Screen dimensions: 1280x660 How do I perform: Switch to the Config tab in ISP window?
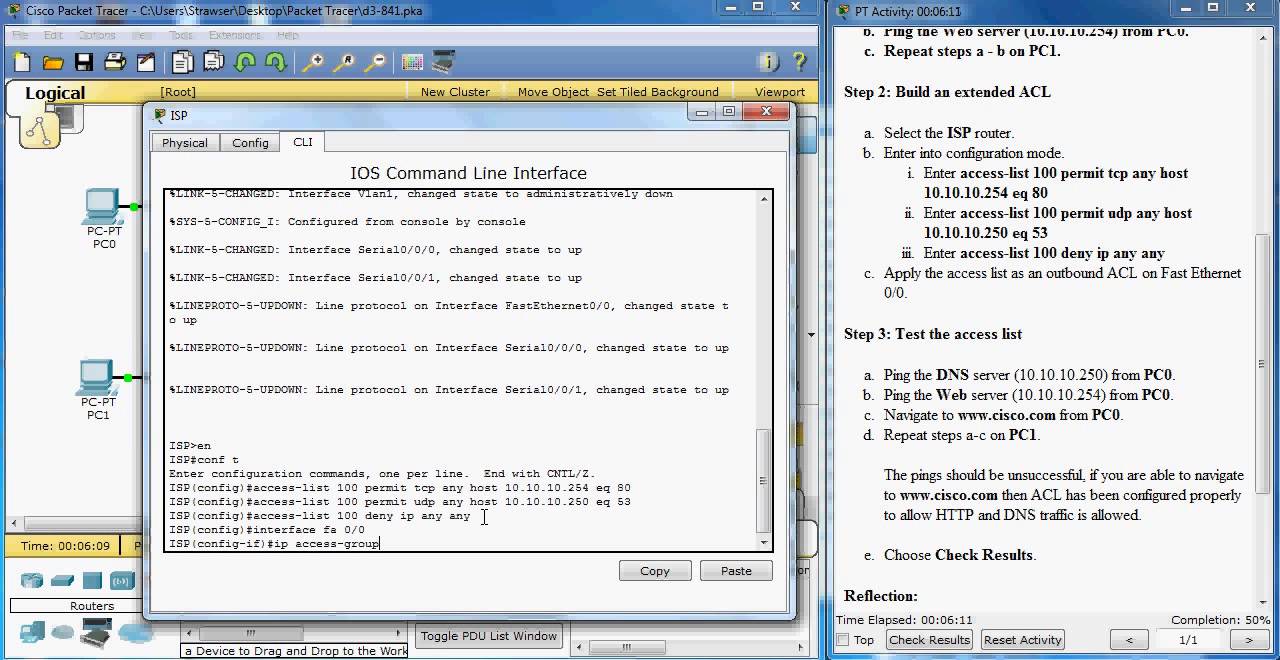[250, 143]
